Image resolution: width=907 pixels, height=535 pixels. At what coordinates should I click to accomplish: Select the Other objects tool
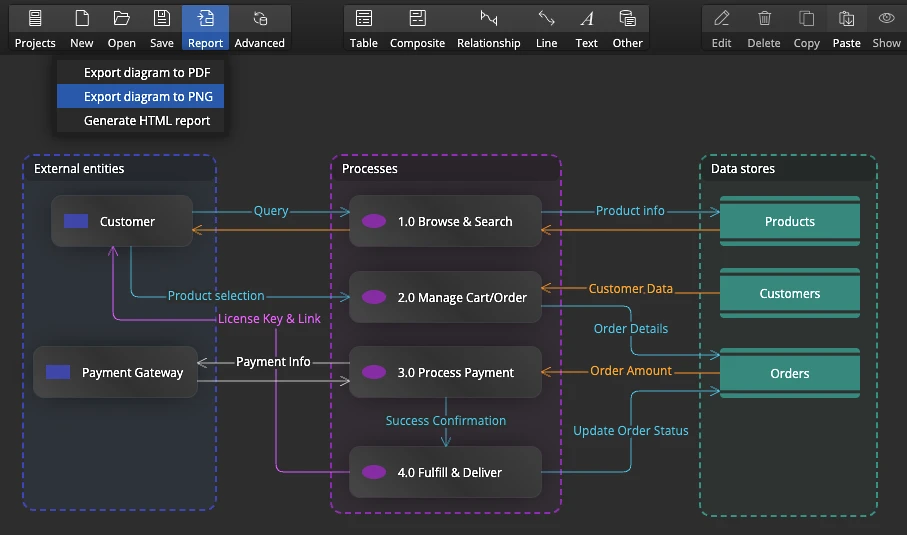(628, 28)
